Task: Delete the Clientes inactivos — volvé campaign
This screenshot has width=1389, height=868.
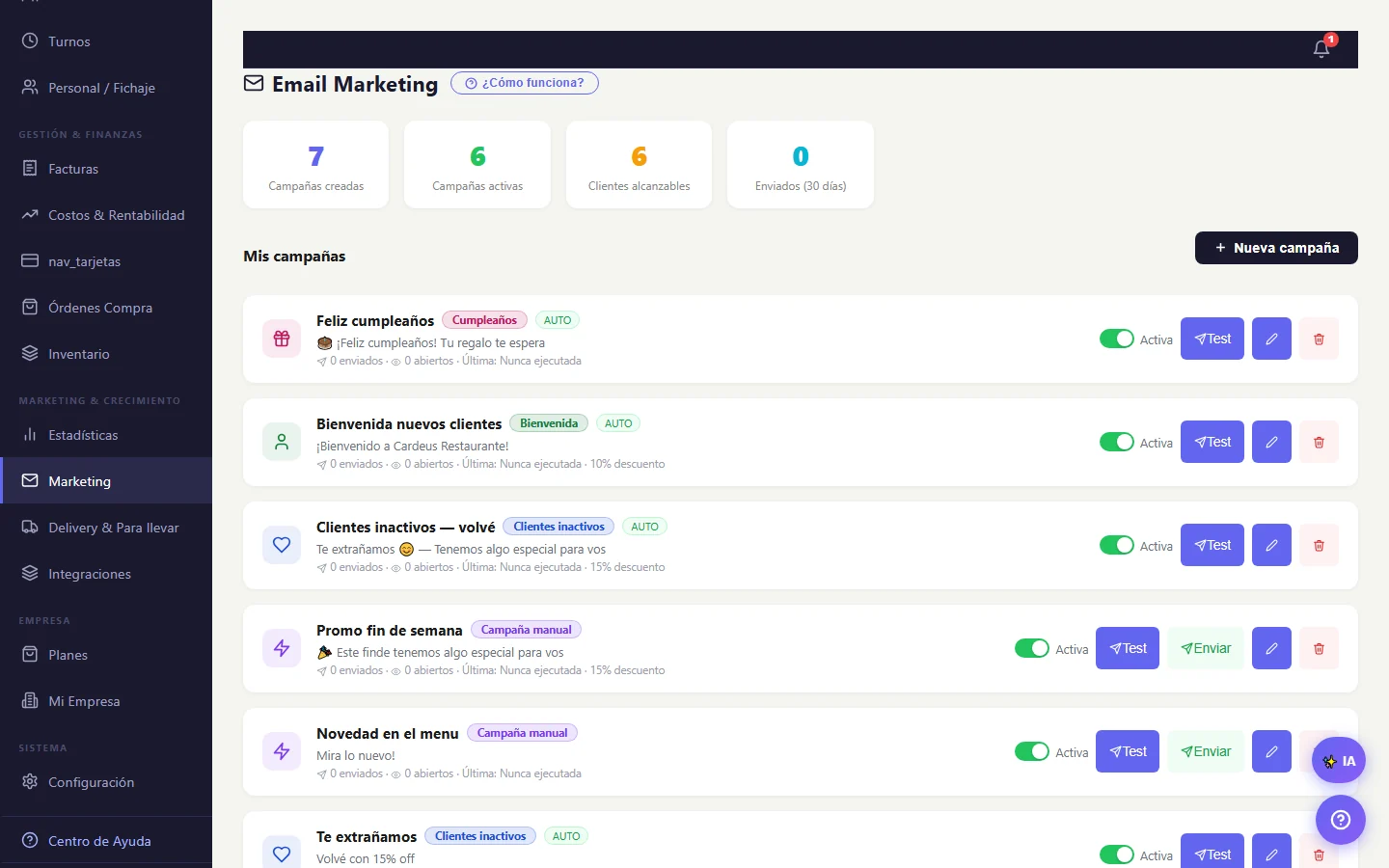Action: coord(1319,545)
